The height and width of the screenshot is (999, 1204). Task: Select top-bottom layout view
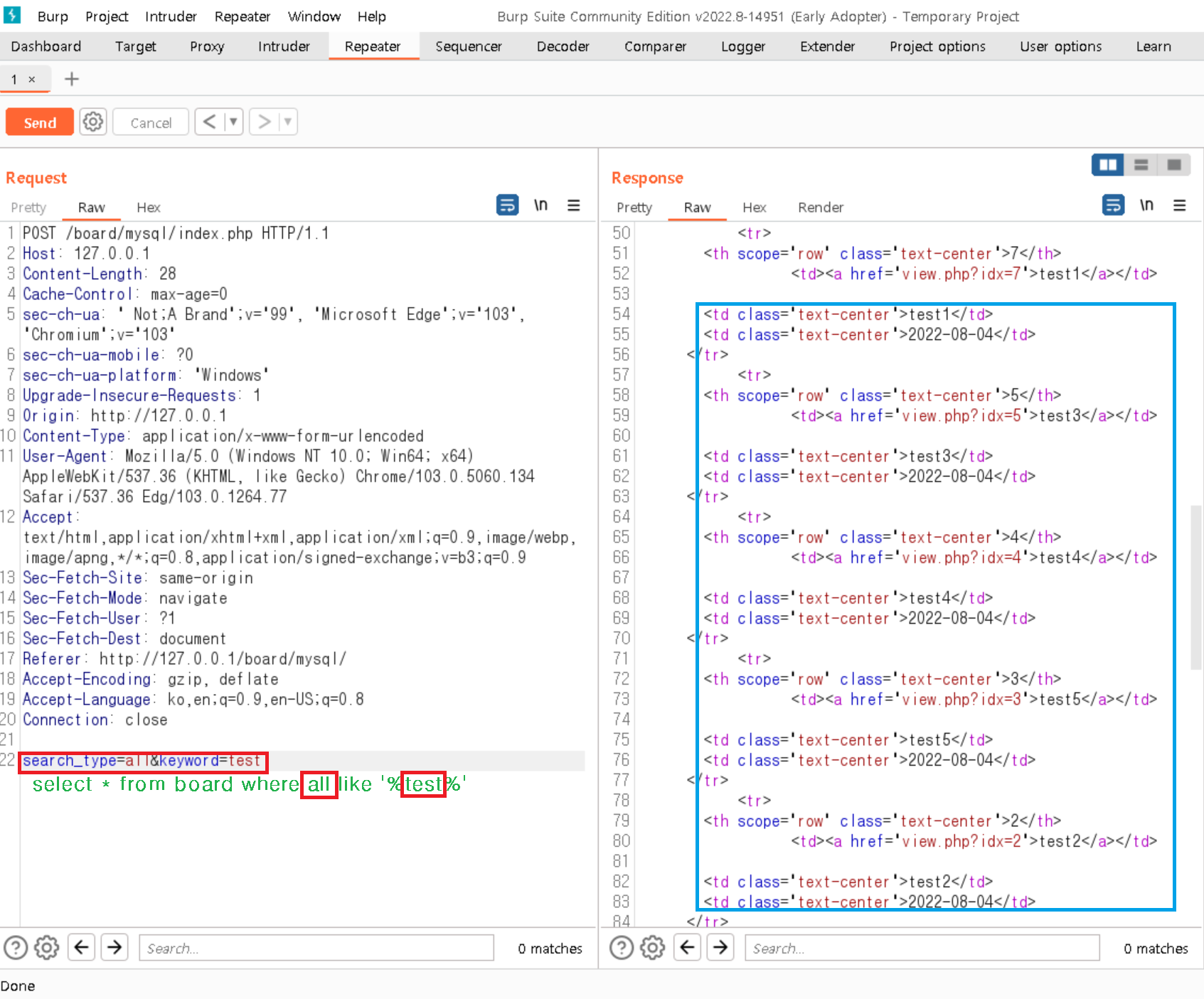click(1141, 165)
